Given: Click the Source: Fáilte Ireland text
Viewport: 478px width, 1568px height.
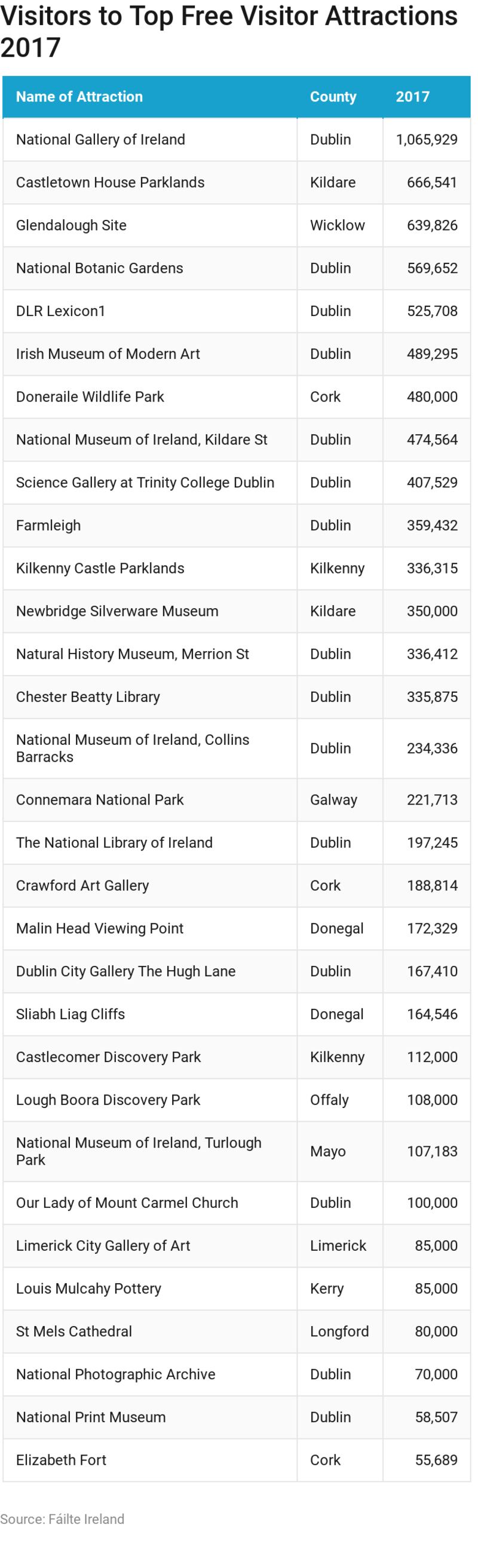Looking at the screenshot, I should pos(62,1518).
